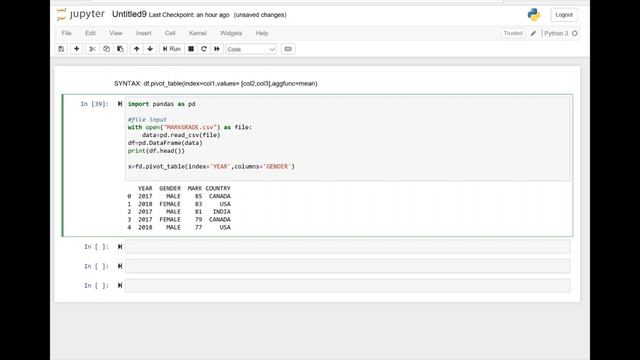Click into the third empty code cell
Viewport: 640px width, 360px height.
(x=347, y=285)
